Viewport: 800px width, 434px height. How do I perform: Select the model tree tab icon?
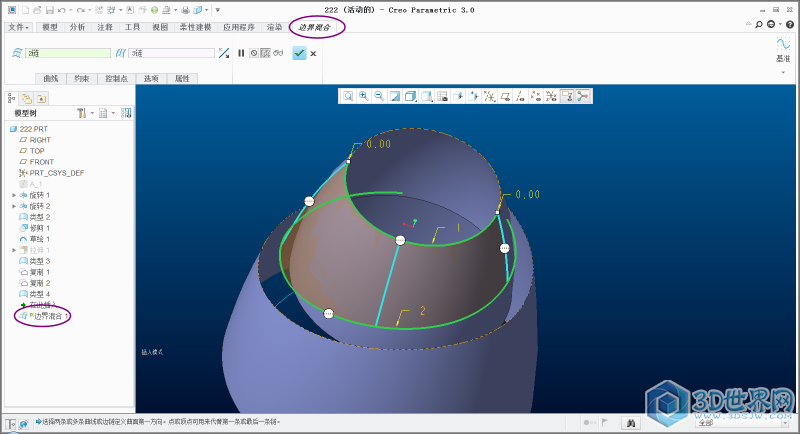pyautogui.click(x=12, y=98)
